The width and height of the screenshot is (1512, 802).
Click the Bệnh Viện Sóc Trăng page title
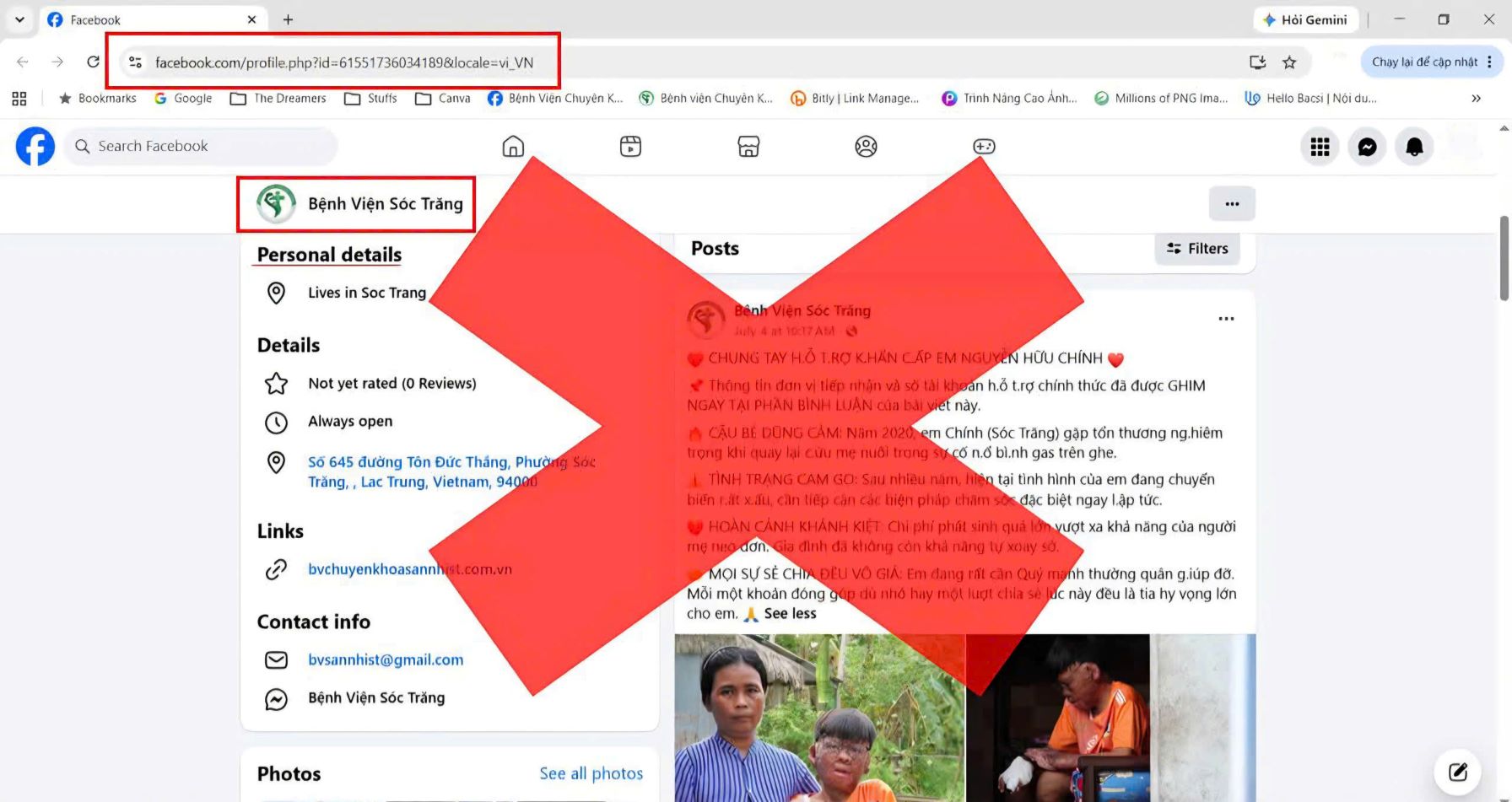386,204
